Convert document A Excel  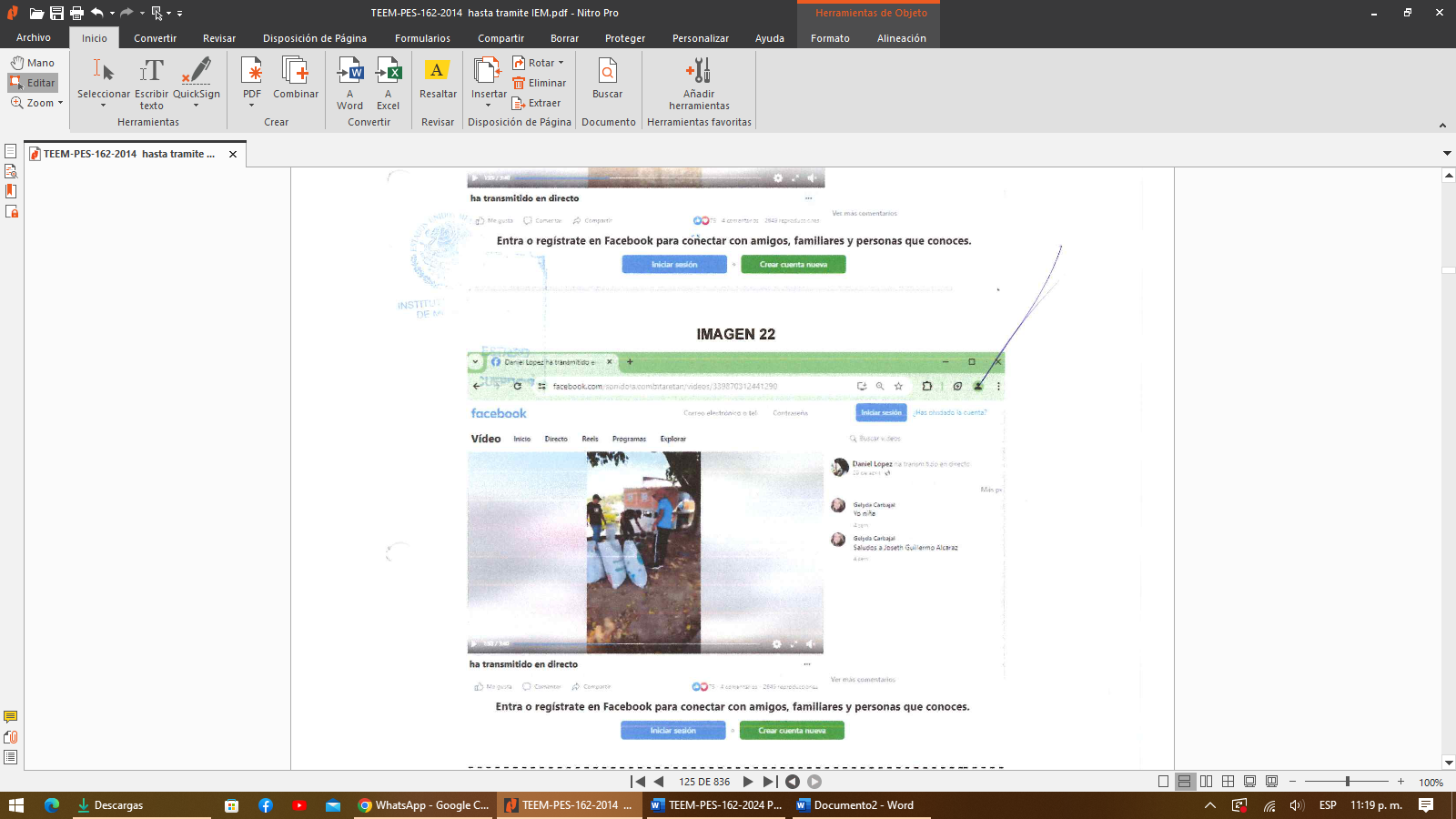coord(389,83)
